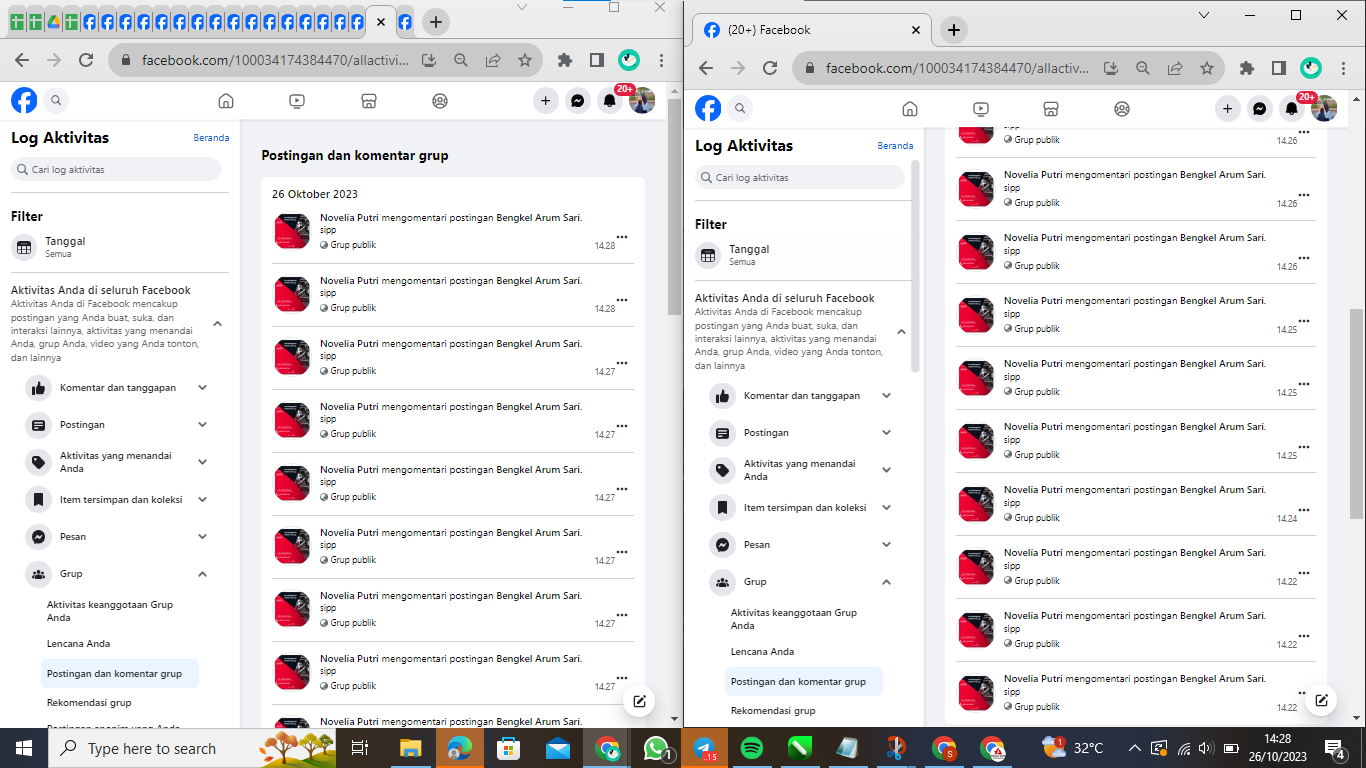
Task: Open Chrome menu dots in right window
Action: pyautogui.click(x=1344, y=68)
